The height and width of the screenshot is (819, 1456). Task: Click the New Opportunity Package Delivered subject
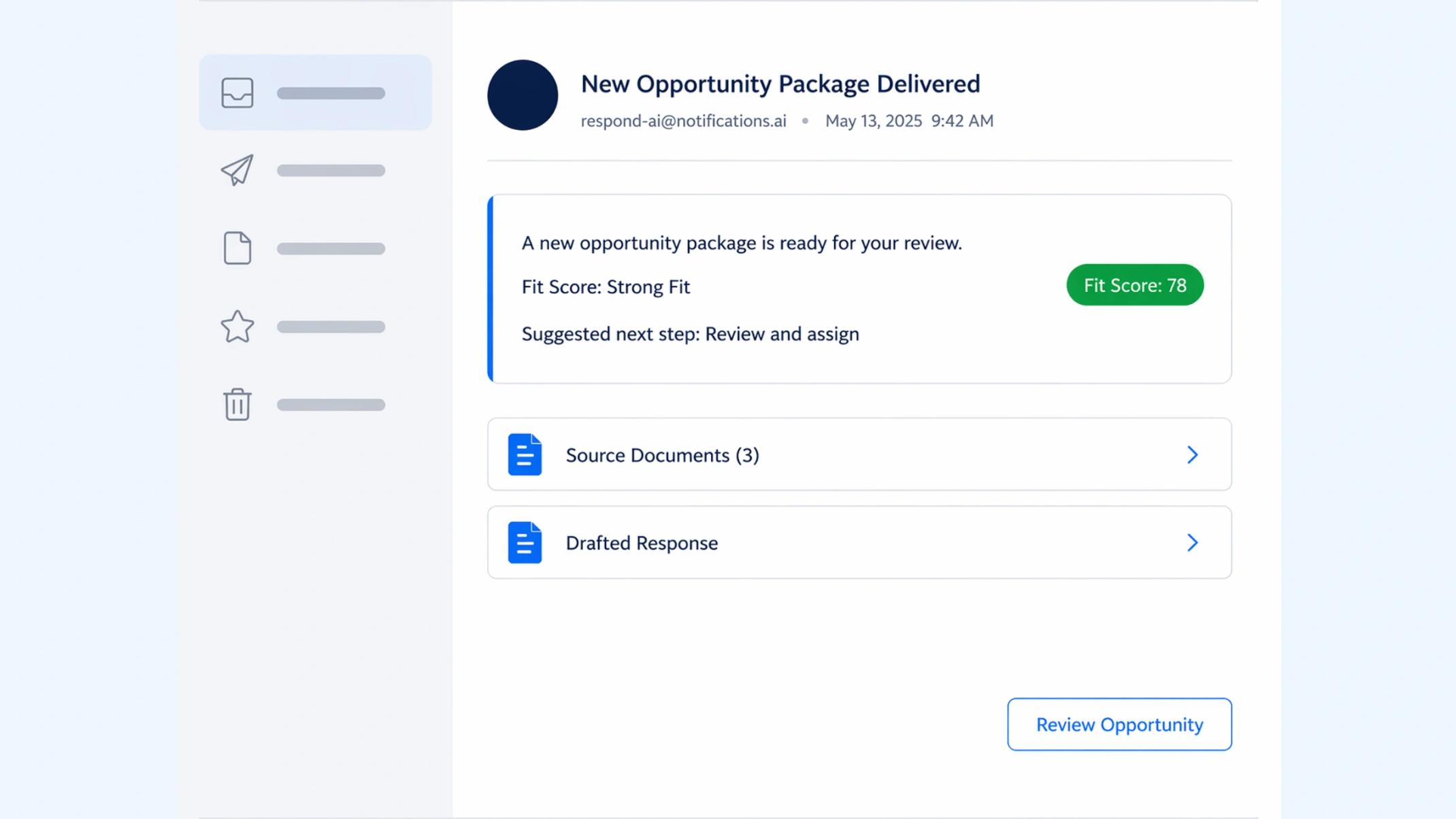point(780,84)
